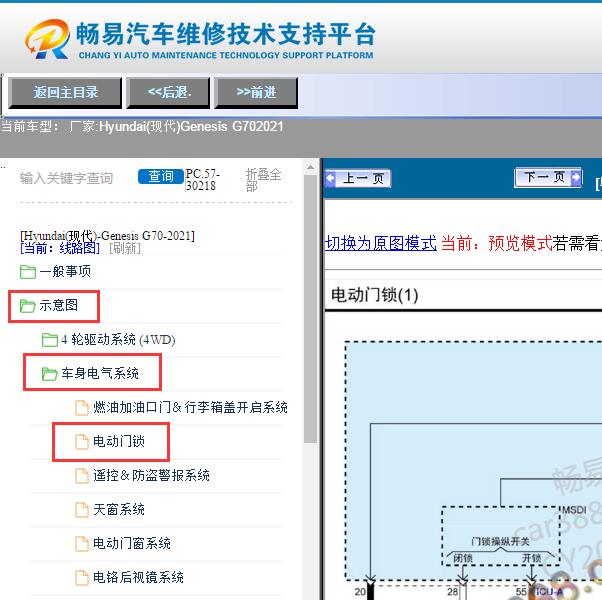The height and width of the screenshot is (600, 602).
Task: Click document icon beside 电铬后视镜系统
Action: point(81,577)
